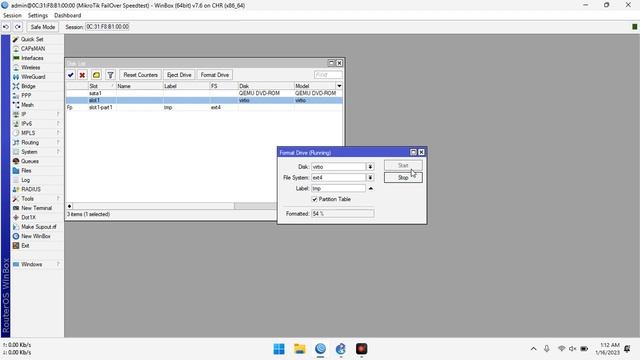The height and width of the screenshot is (360, 640).
Task: Sort by the Slot column header
Action: tap(102, 86)
